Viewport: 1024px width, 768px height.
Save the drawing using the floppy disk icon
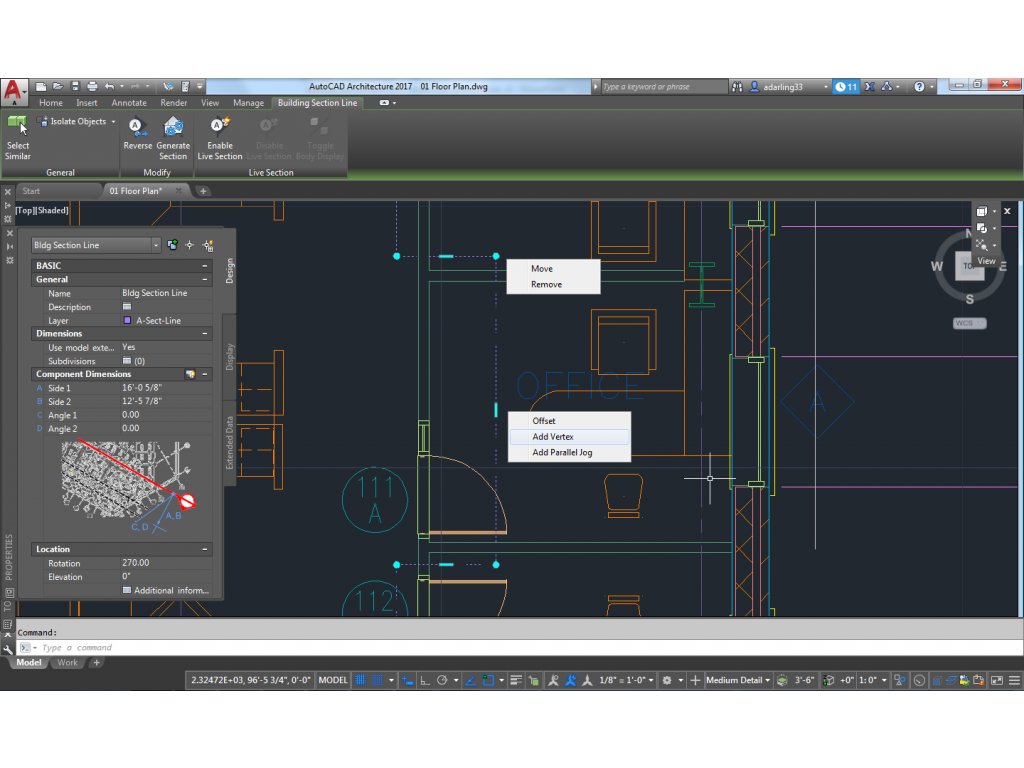75,86
